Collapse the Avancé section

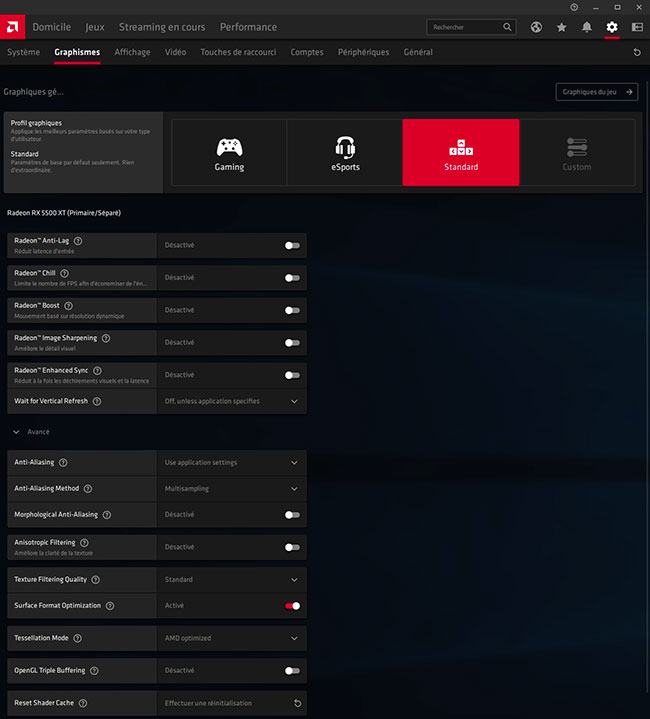[17, 432]
